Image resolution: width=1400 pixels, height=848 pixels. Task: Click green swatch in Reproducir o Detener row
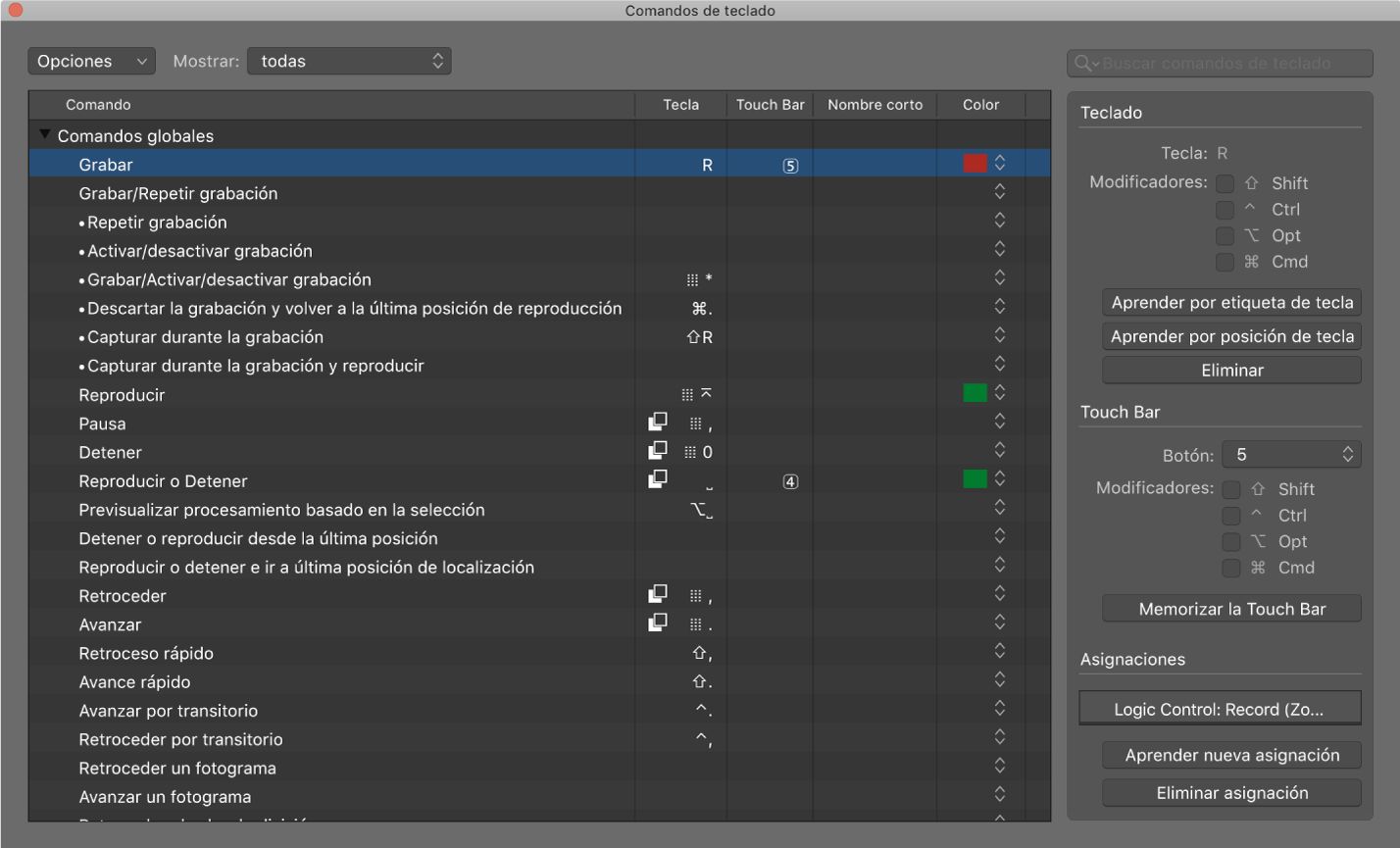(x=975, y=479)
